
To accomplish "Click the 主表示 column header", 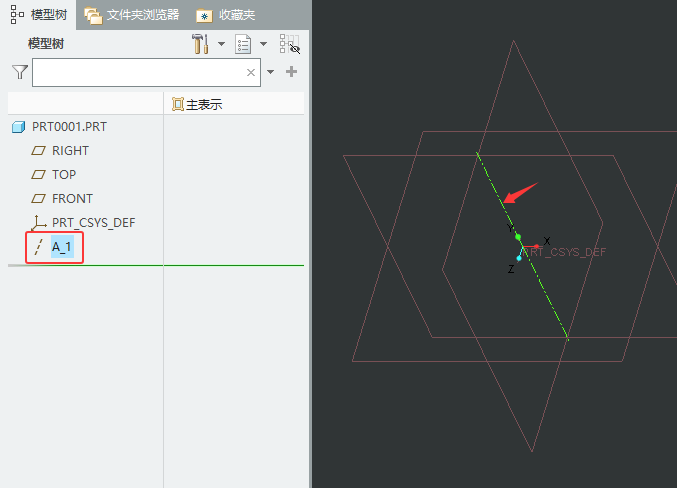I will 234,104.
